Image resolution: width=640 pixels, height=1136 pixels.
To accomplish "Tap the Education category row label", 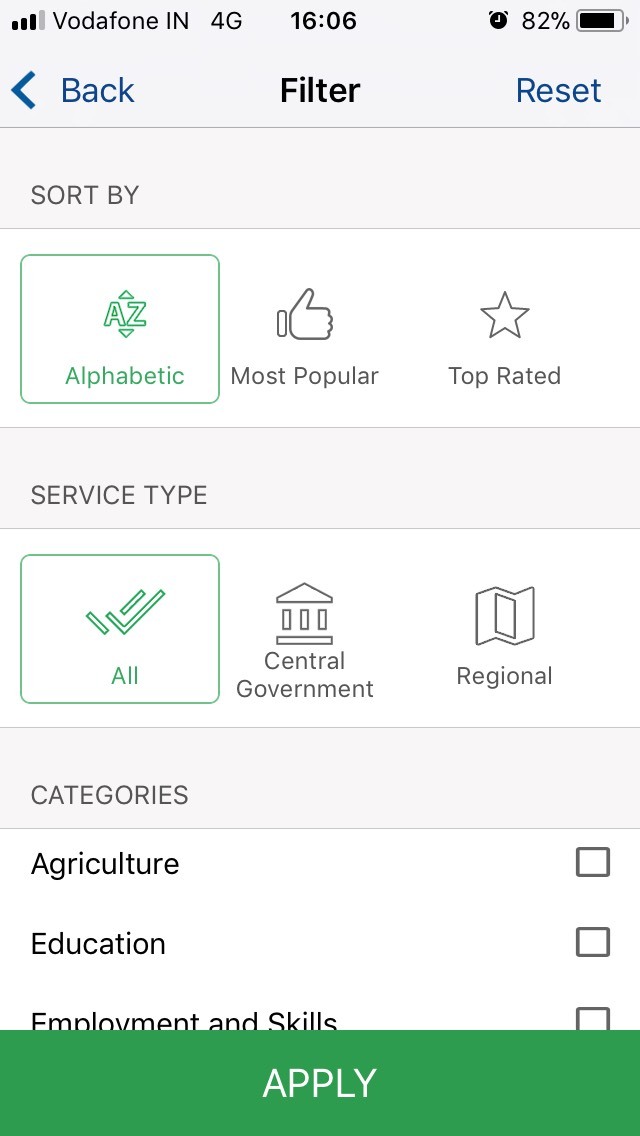I will (98, 944).
